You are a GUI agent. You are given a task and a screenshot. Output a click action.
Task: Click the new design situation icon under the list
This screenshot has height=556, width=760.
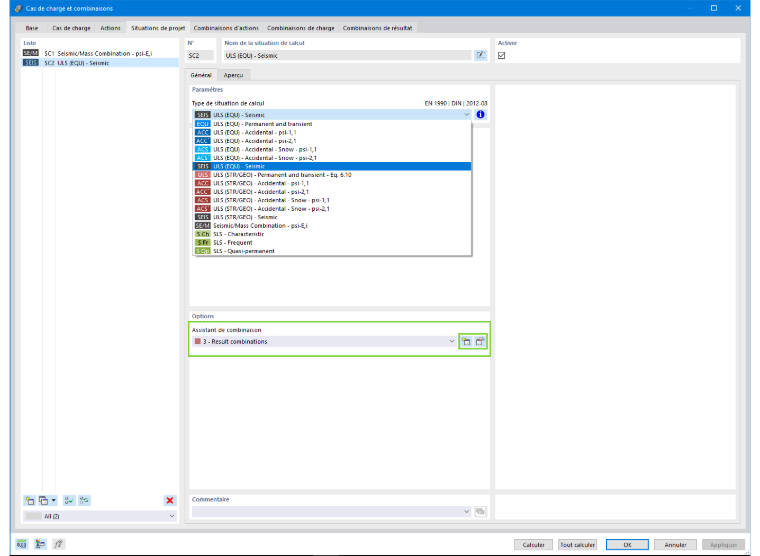click(x=30, y=500)
